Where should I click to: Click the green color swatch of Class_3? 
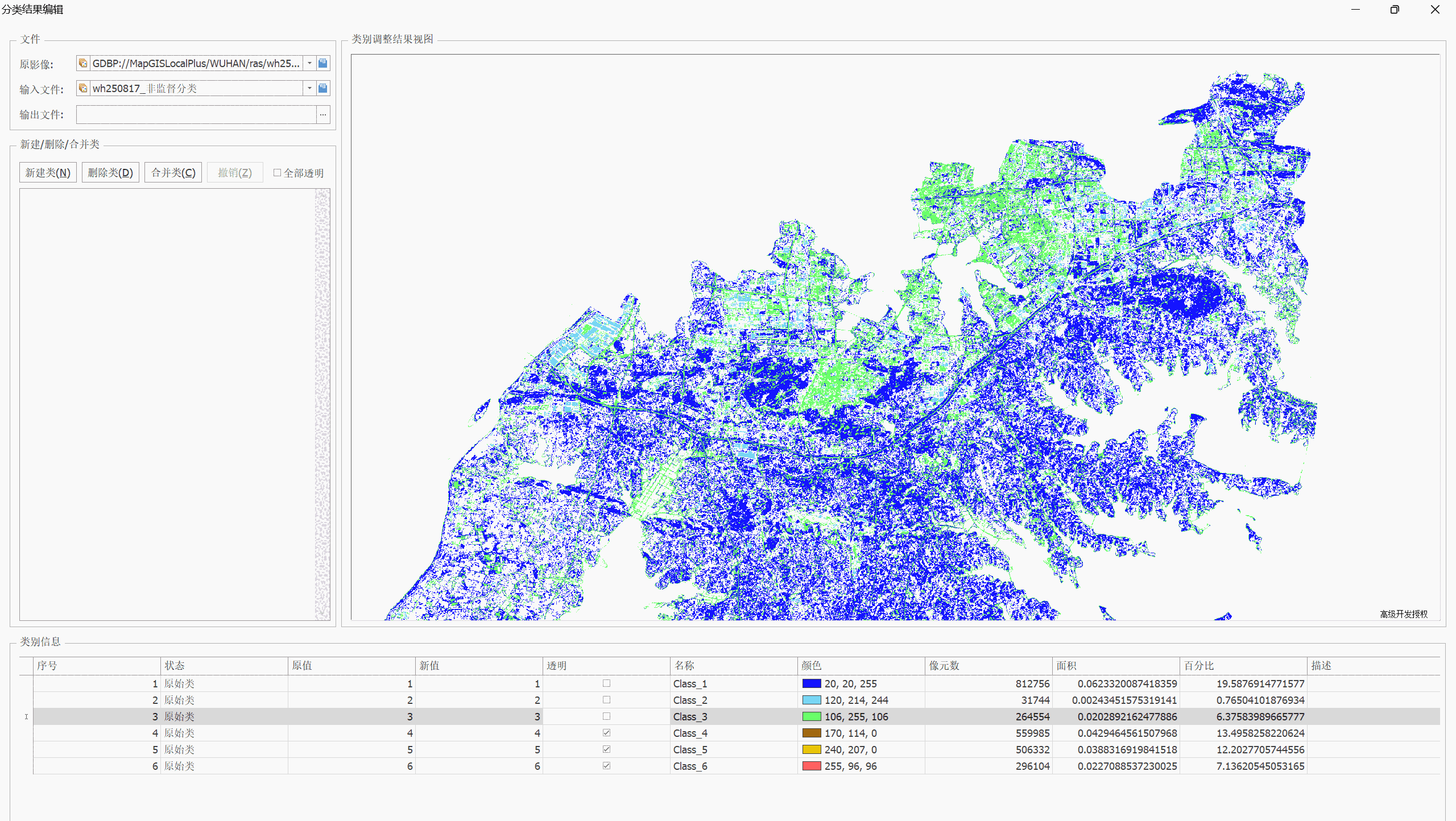point(811,716)
